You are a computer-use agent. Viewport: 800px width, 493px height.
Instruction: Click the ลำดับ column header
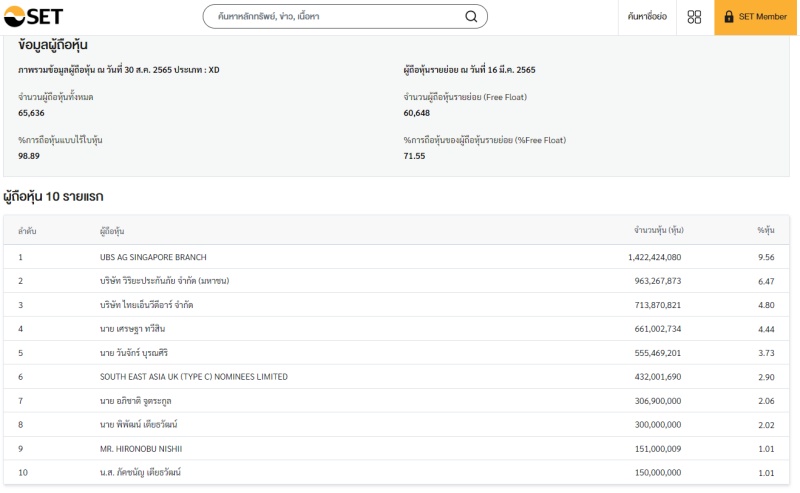[27, 231]
